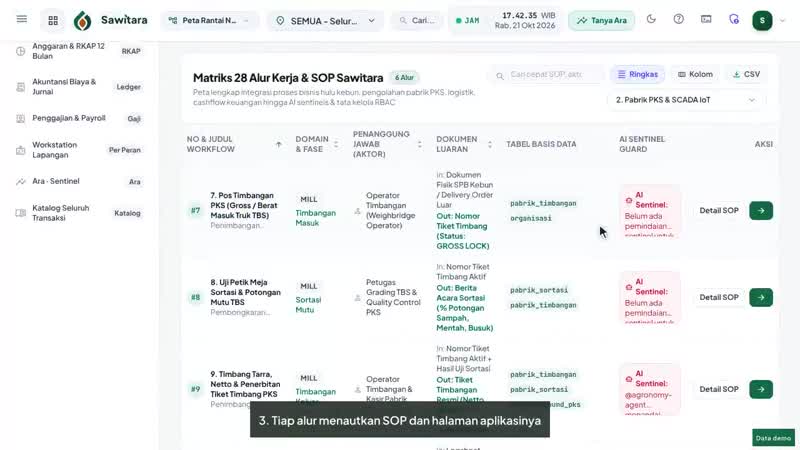Screen dimensions: 800x450
Task: Click the organisasi table tag
Action: [531, 218]
